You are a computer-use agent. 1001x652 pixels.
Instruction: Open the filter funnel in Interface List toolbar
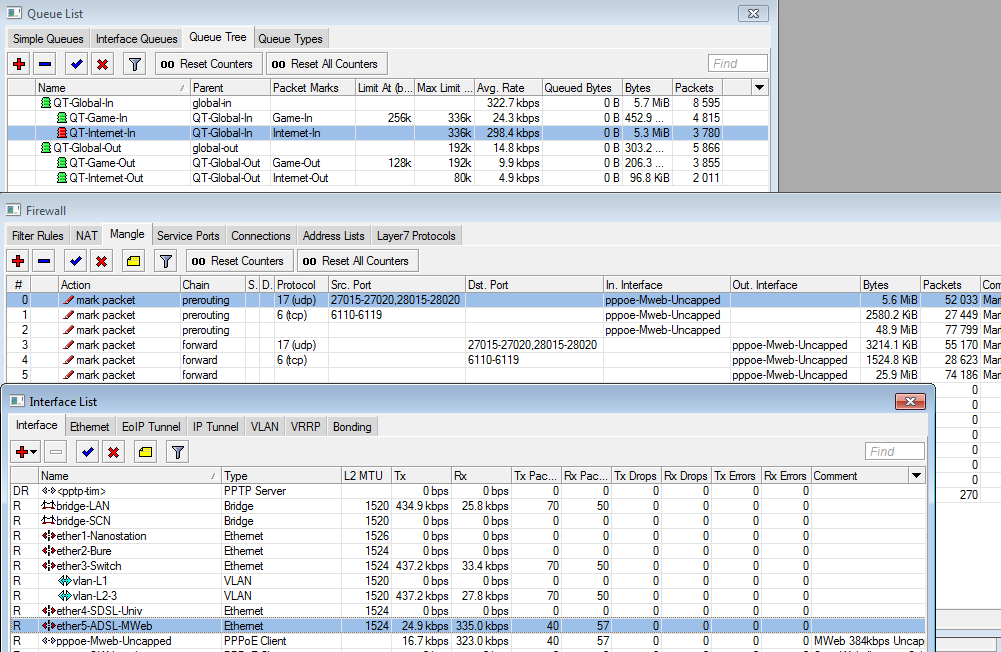(177, 452)
